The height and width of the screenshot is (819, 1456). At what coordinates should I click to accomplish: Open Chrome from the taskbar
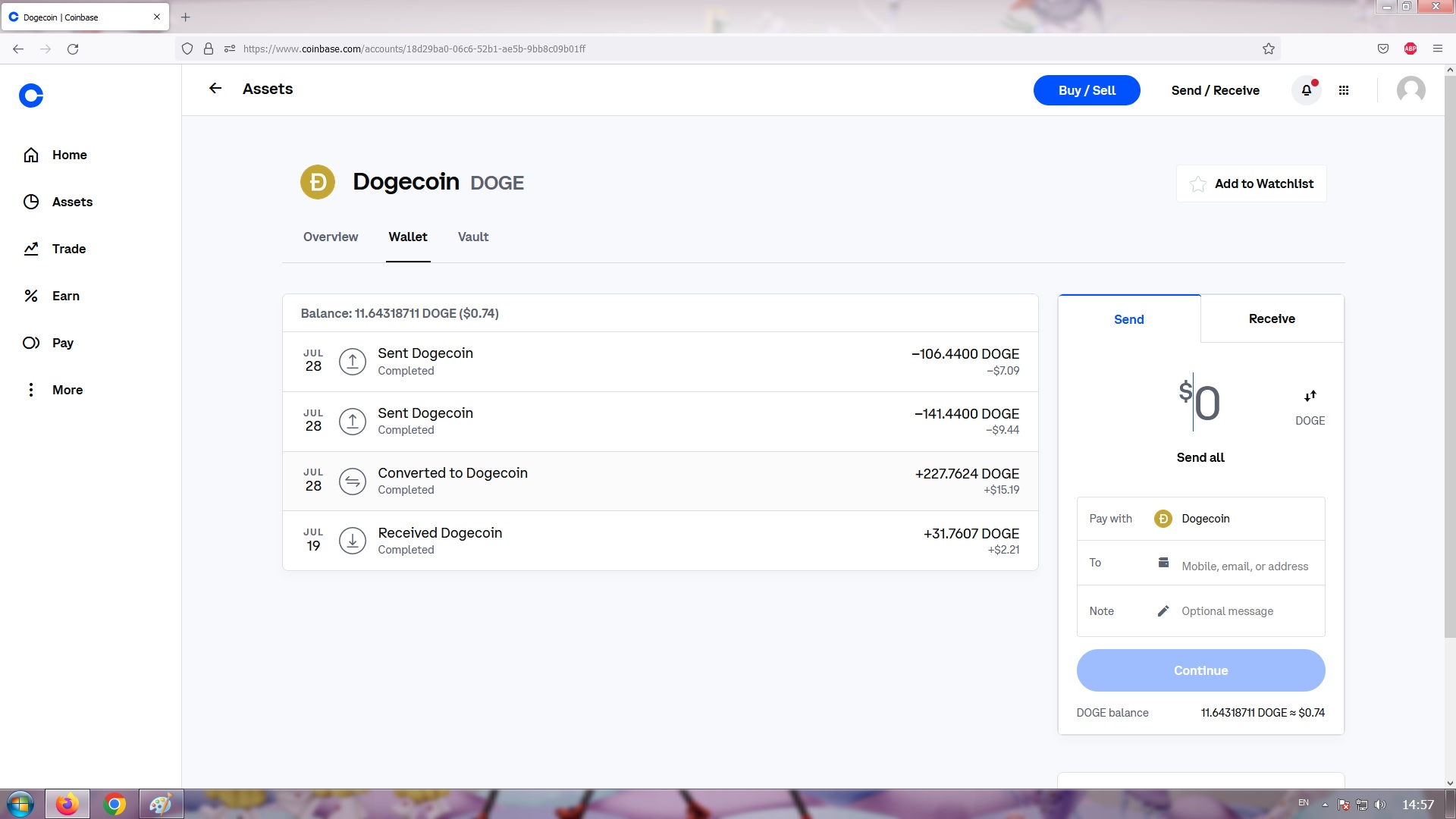click(x=115, y=804)
